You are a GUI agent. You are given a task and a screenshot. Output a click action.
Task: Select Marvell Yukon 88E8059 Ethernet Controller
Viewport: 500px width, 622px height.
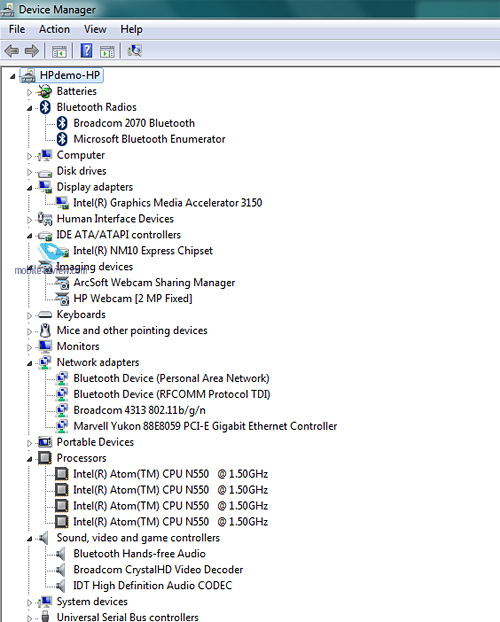(205, 426)
